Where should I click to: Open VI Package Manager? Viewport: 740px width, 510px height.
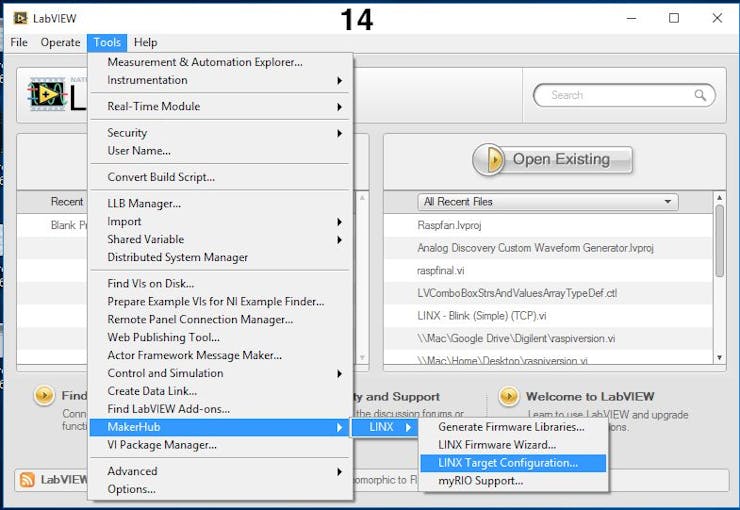[221, 445]
